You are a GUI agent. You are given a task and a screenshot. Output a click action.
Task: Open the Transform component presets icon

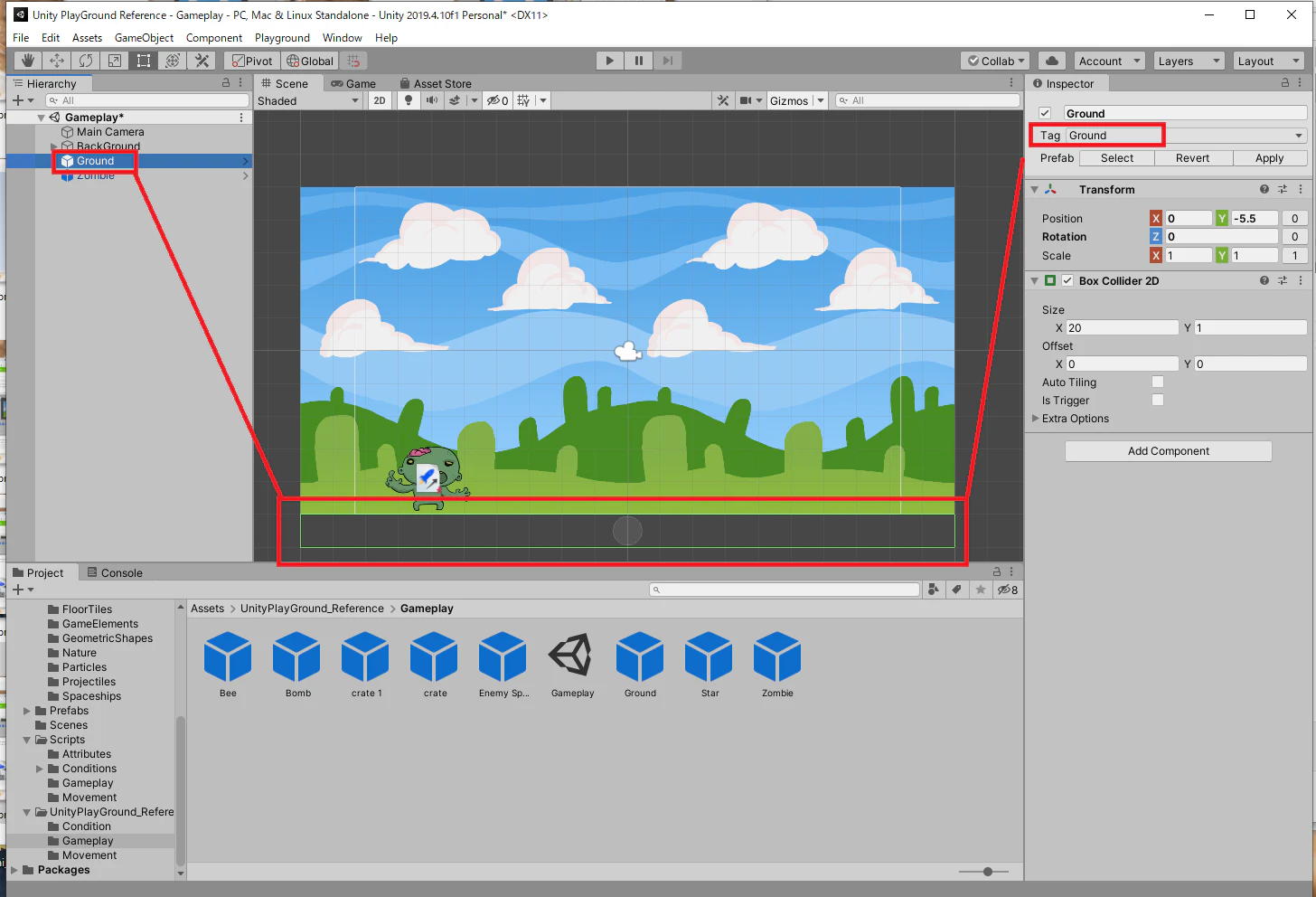(1283, 190)
